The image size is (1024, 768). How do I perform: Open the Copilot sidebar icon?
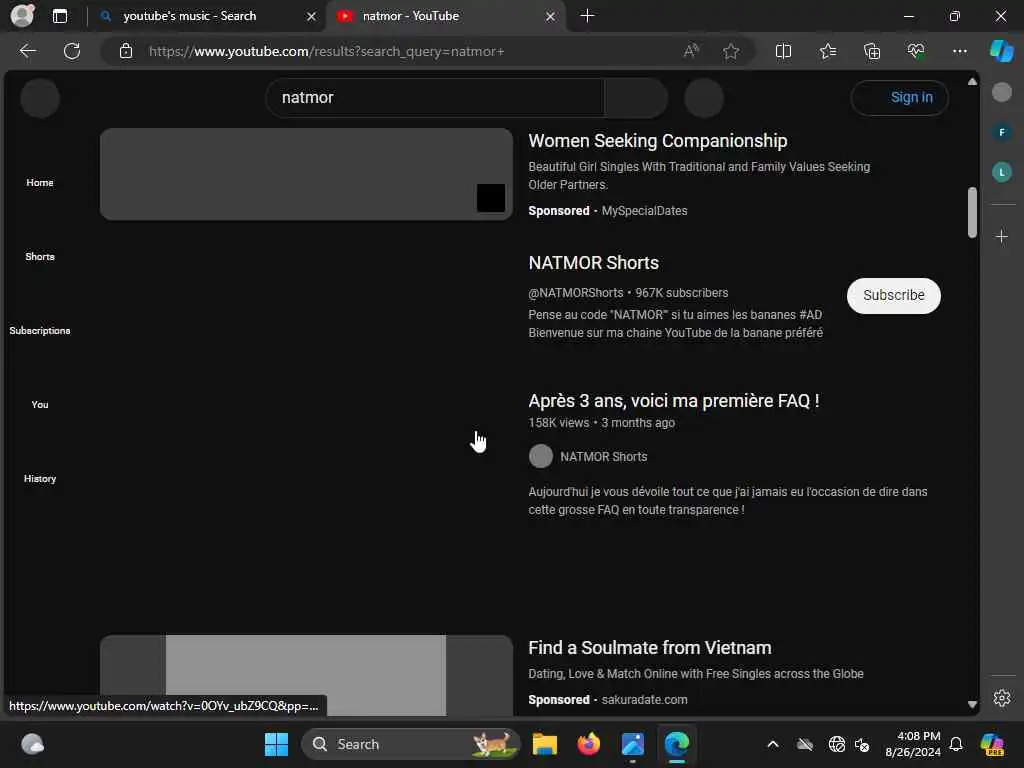tap(1001, 51)
